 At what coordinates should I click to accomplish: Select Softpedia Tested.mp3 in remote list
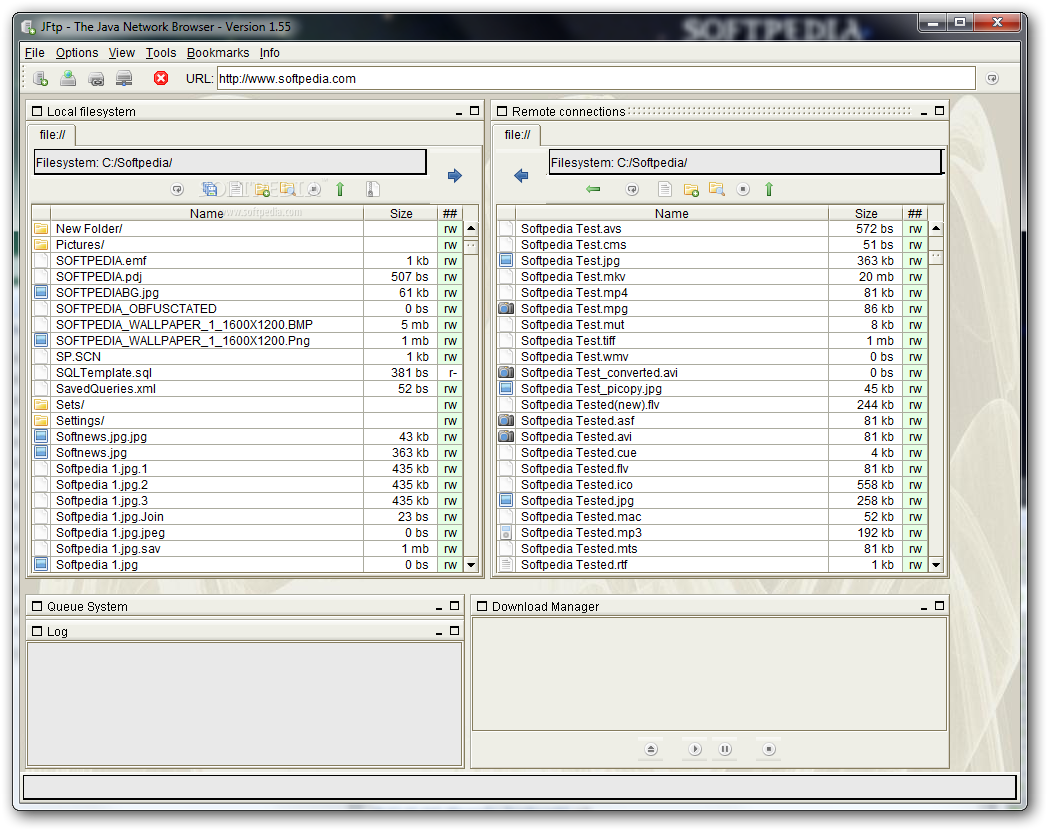coord(712,533)
